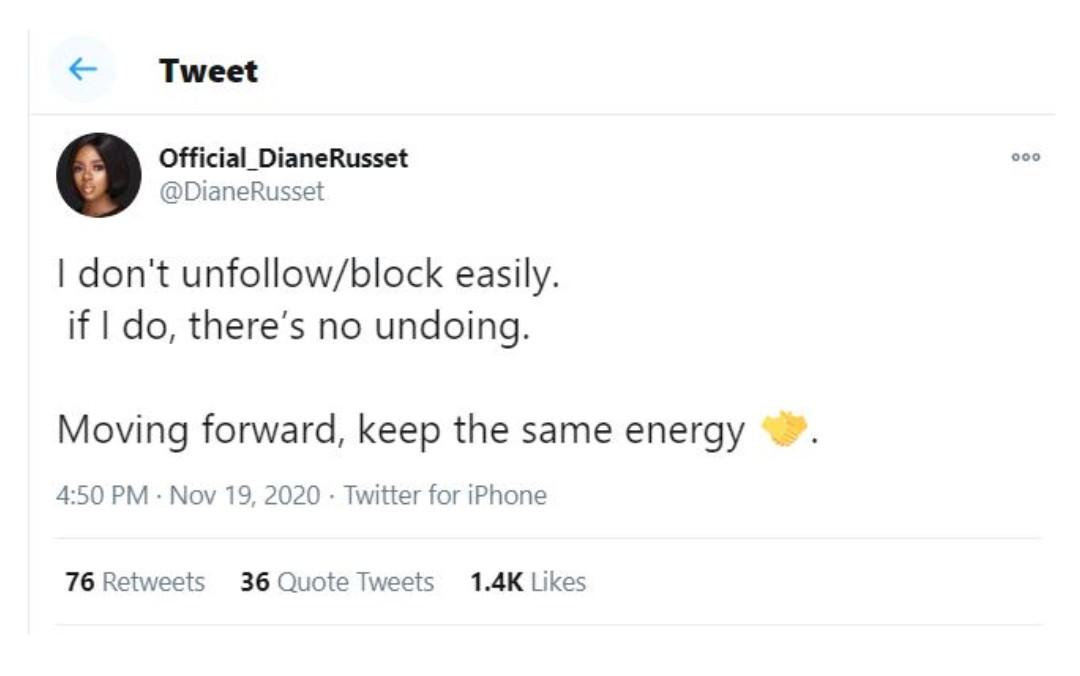Go back using the blue arrow
This screenshot has width=1080, height=676.
(83, 69)
